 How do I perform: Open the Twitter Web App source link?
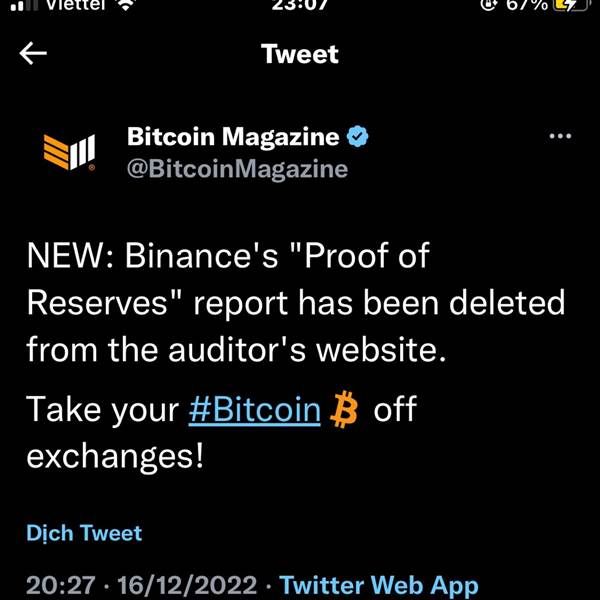379,585
